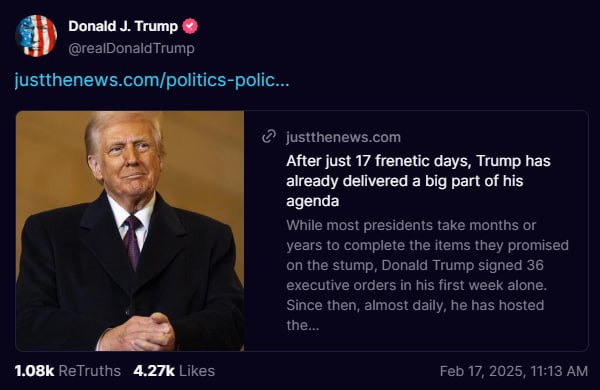
Task: Visit the @realDonaldTrump handle
Action: [131, 49]
